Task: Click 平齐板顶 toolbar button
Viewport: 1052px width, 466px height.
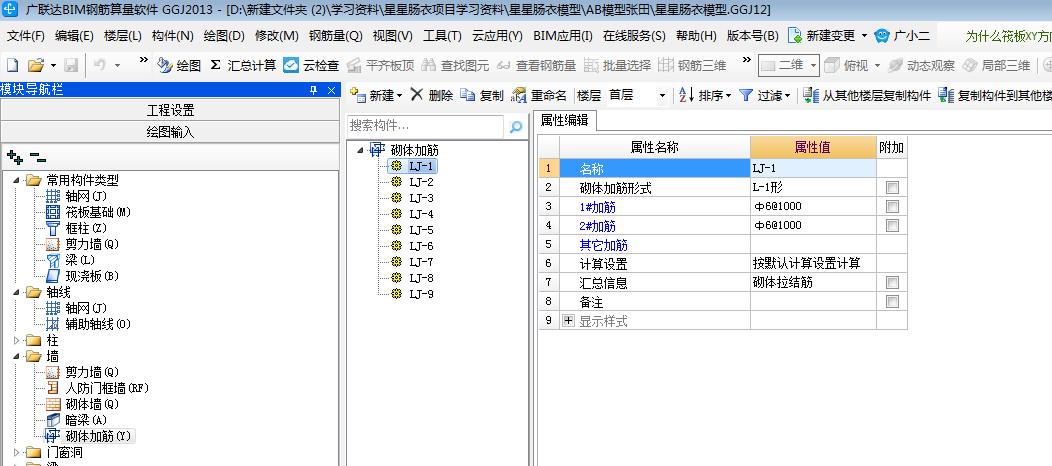Action: (x=381, y=66)
